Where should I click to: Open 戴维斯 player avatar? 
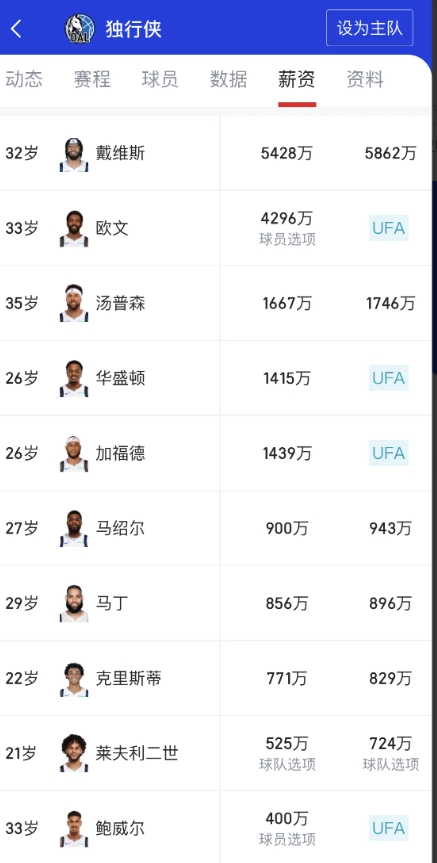click(74, 155)
